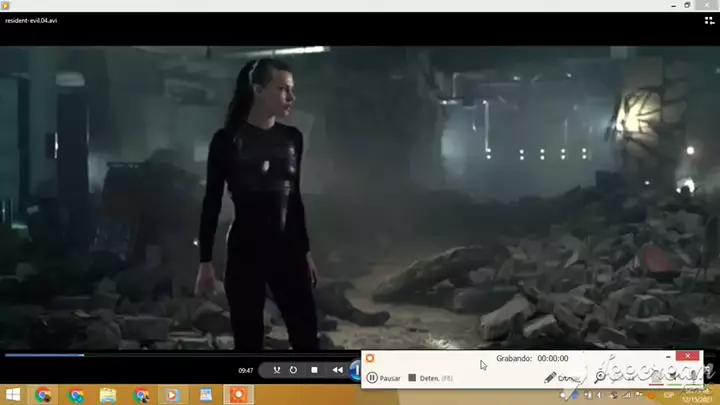Toggle repeat in the media player
Viewport: 720px width, 405px height.
(293, 370)
